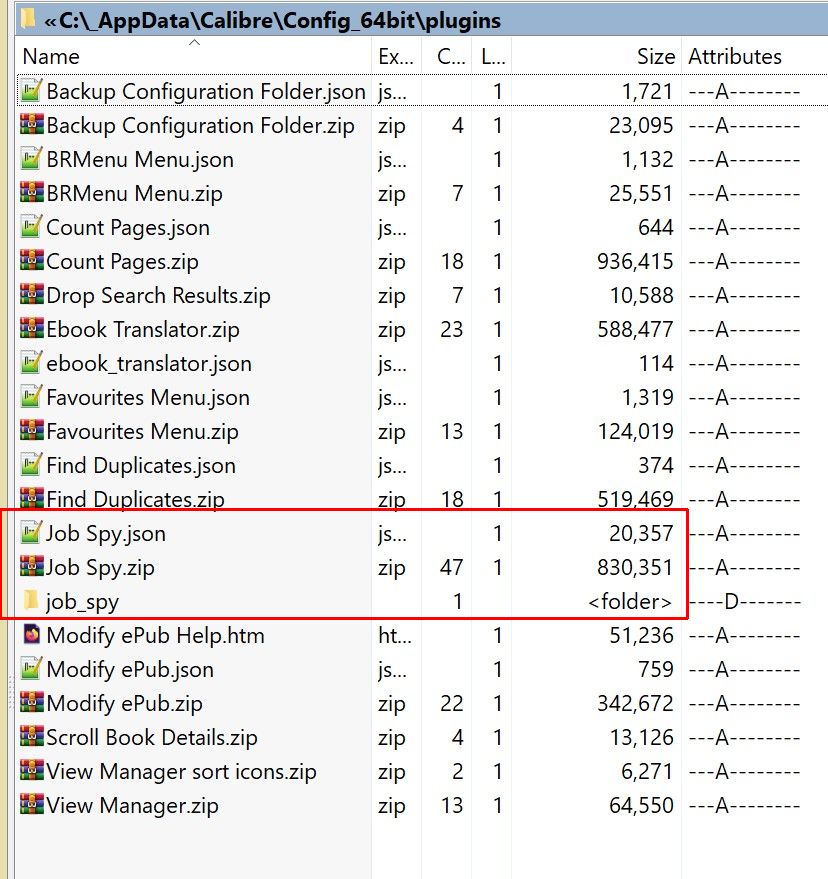
Task: Click the size value 51,236
Action: coord(641,636)
